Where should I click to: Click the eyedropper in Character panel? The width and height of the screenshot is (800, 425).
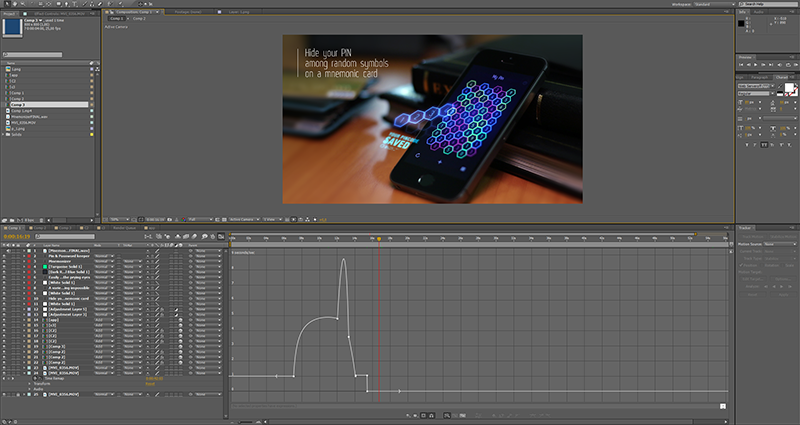pos(780,86)
